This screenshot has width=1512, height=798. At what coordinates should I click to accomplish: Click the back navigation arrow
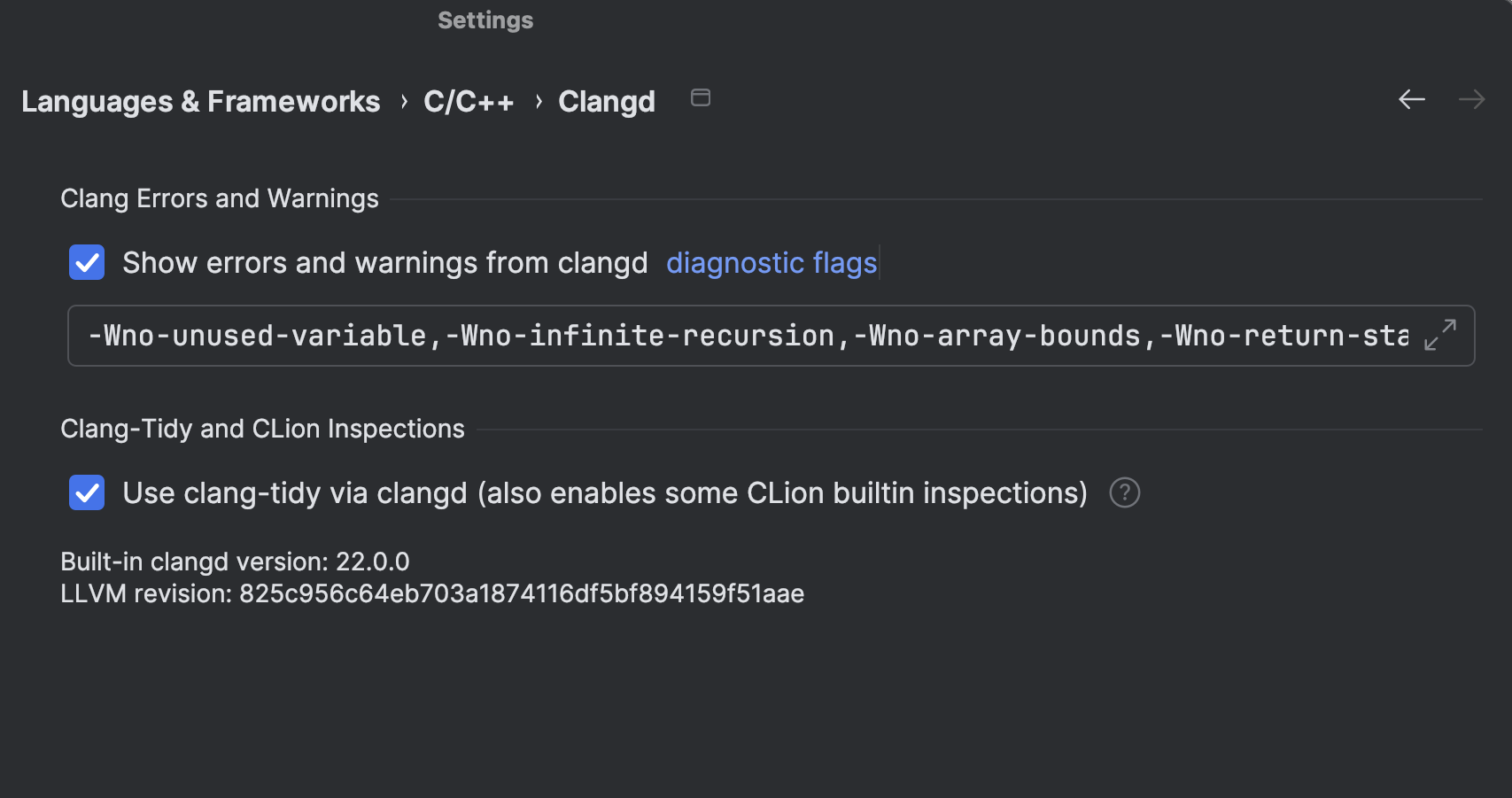[x=1412, y=100]
